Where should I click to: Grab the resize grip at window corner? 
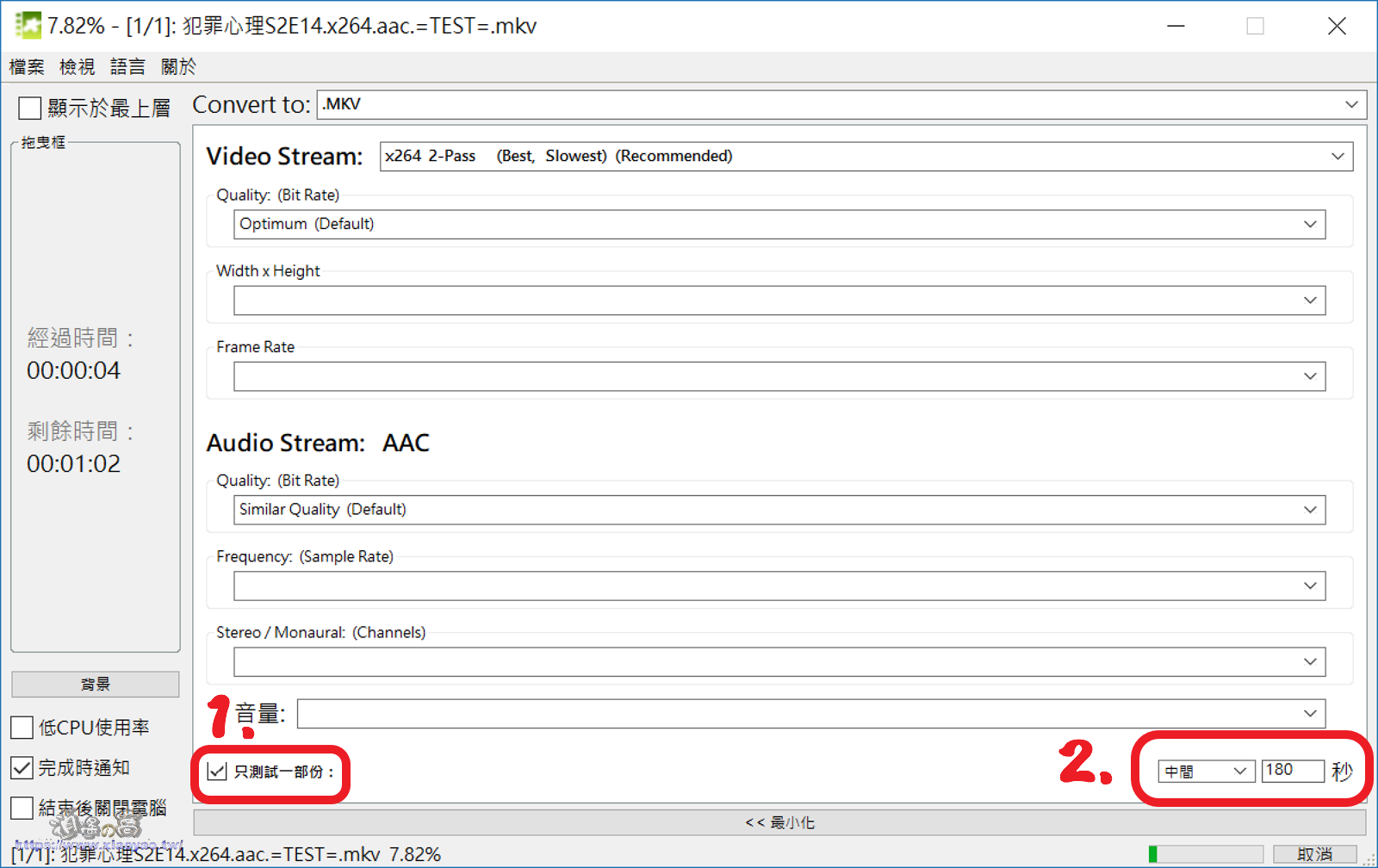pyautogui.click(x=1369, y=859)
